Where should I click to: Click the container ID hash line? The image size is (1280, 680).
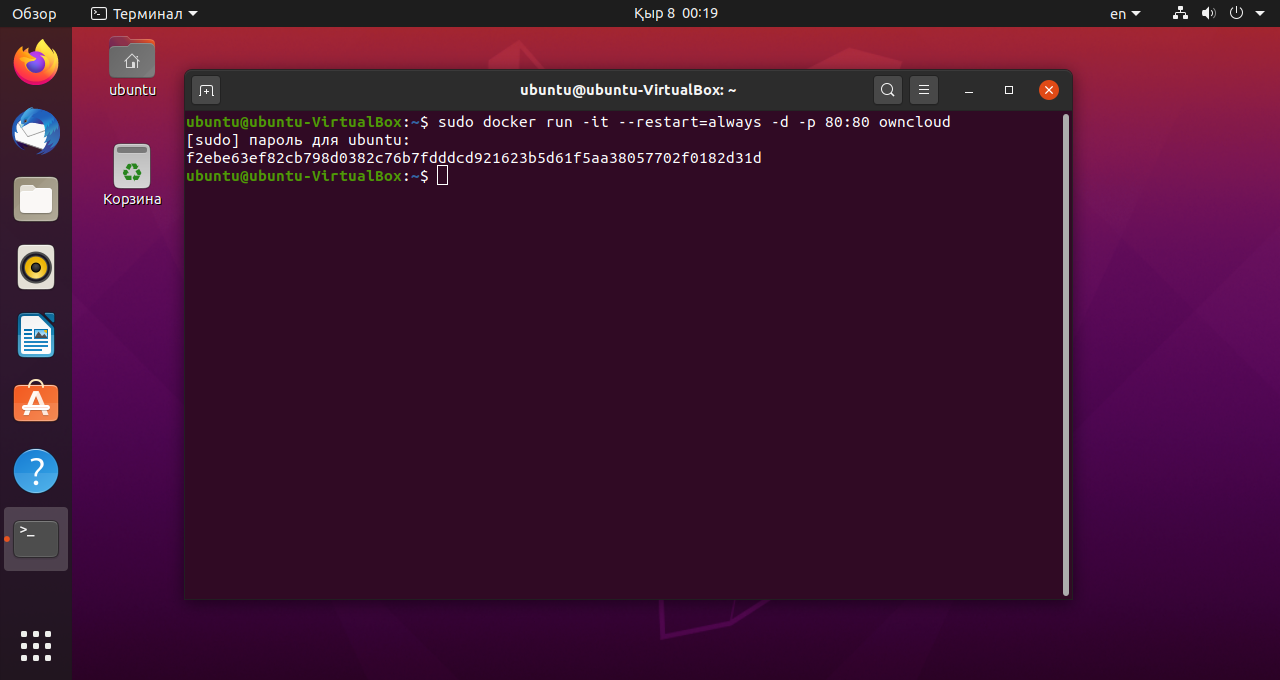coord(474,158)
